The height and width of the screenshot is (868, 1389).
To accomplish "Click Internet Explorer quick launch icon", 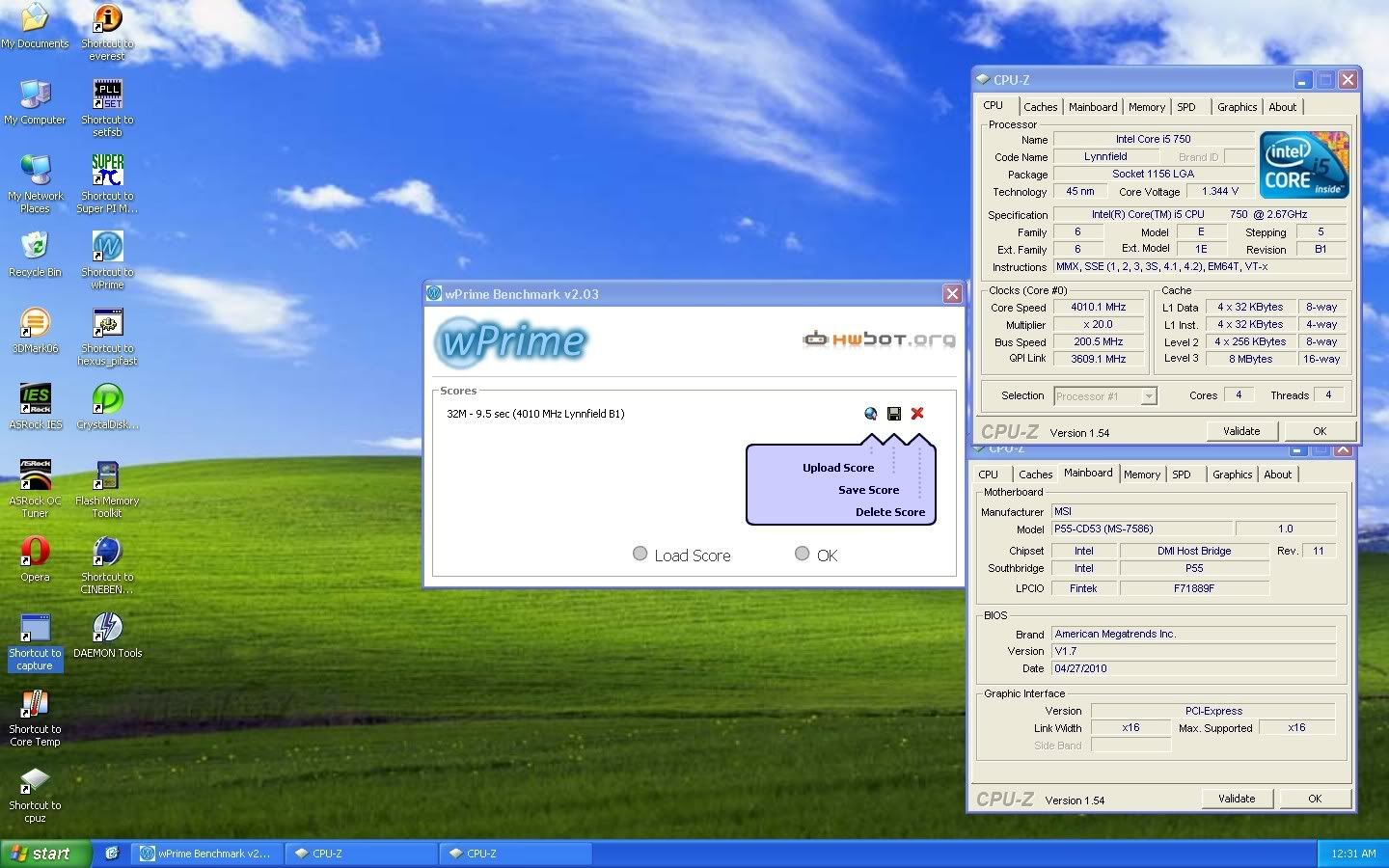I will pyautogui.click(x=112, y=853).
